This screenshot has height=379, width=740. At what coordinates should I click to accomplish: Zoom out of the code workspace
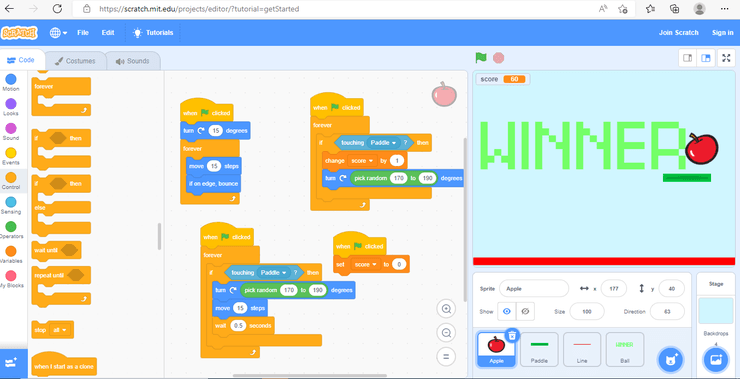coord(446,333)
